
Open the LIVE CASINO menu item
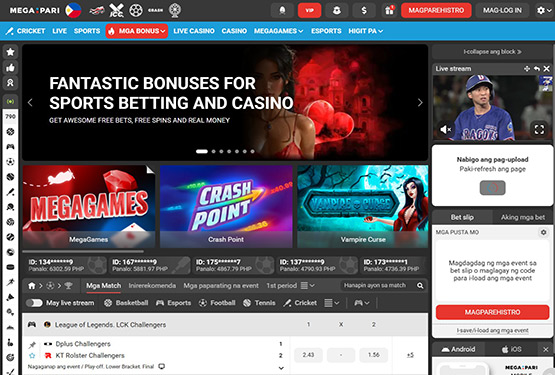(194, 31)
